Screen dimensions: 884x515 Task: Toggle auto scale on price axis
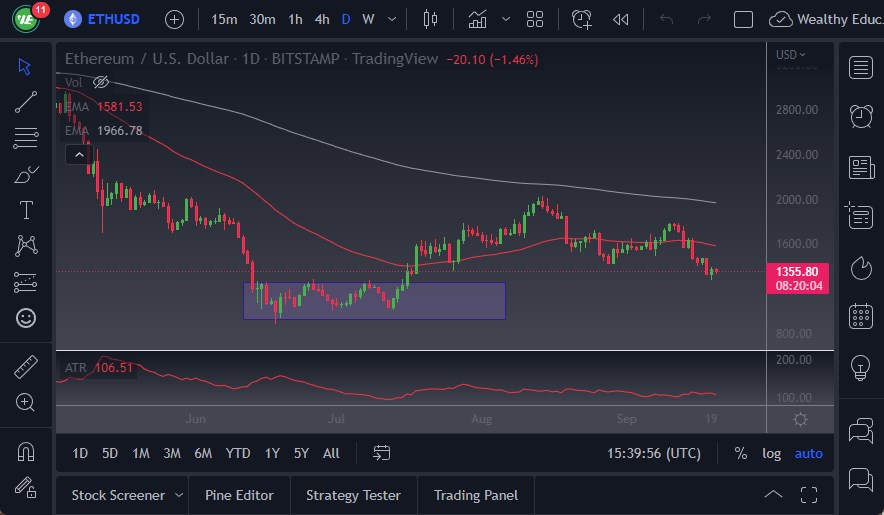(808, 453)
